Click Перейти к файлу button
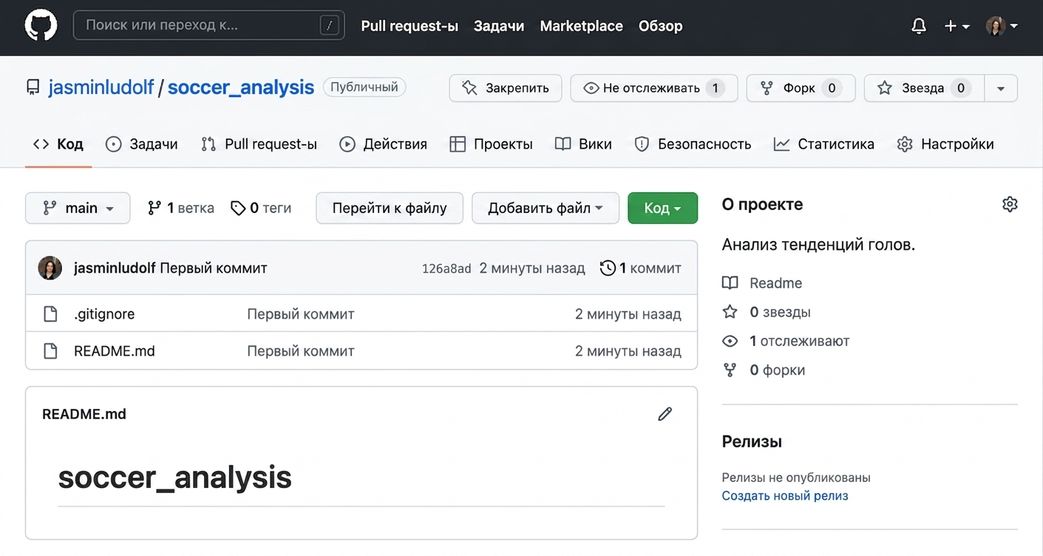 389,208
